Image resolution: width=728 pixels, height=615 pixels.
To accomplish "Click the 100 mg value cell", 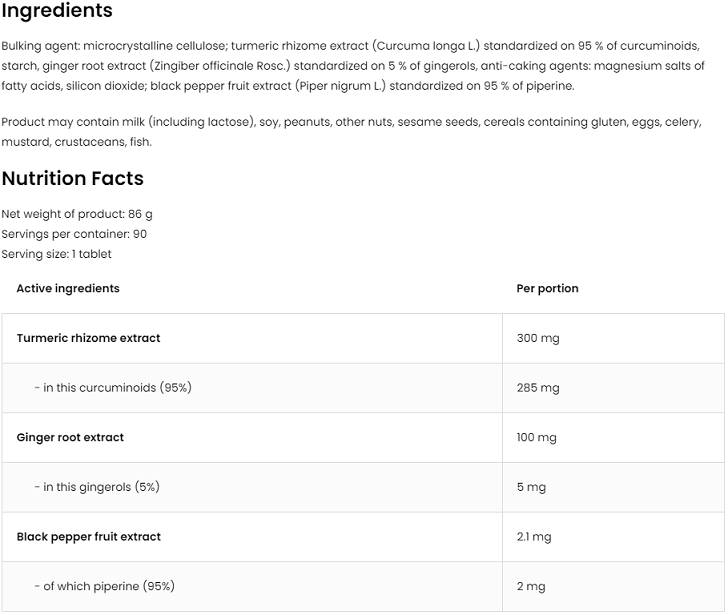I will point(537,437).
